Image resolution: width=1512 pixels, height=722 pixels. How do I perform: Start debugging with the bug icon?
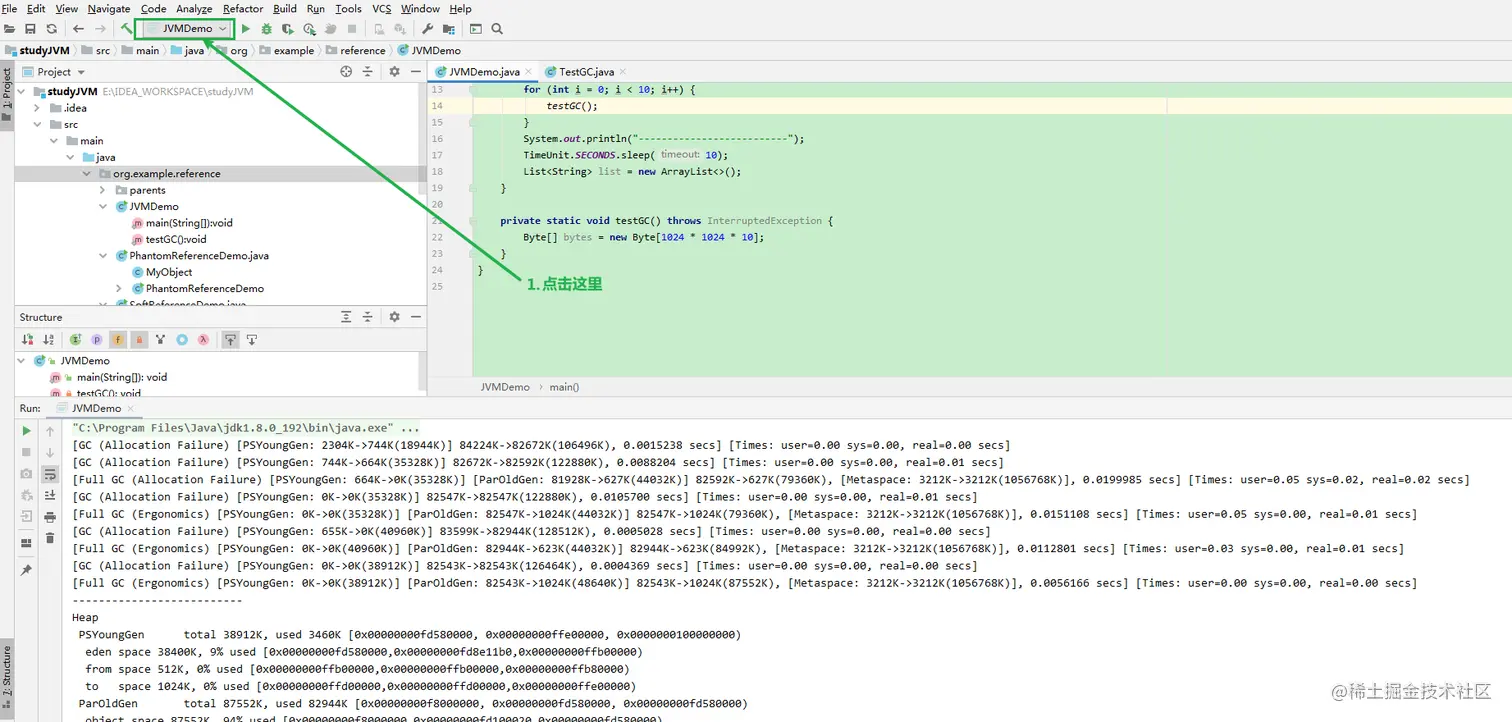tap(267, 29)
